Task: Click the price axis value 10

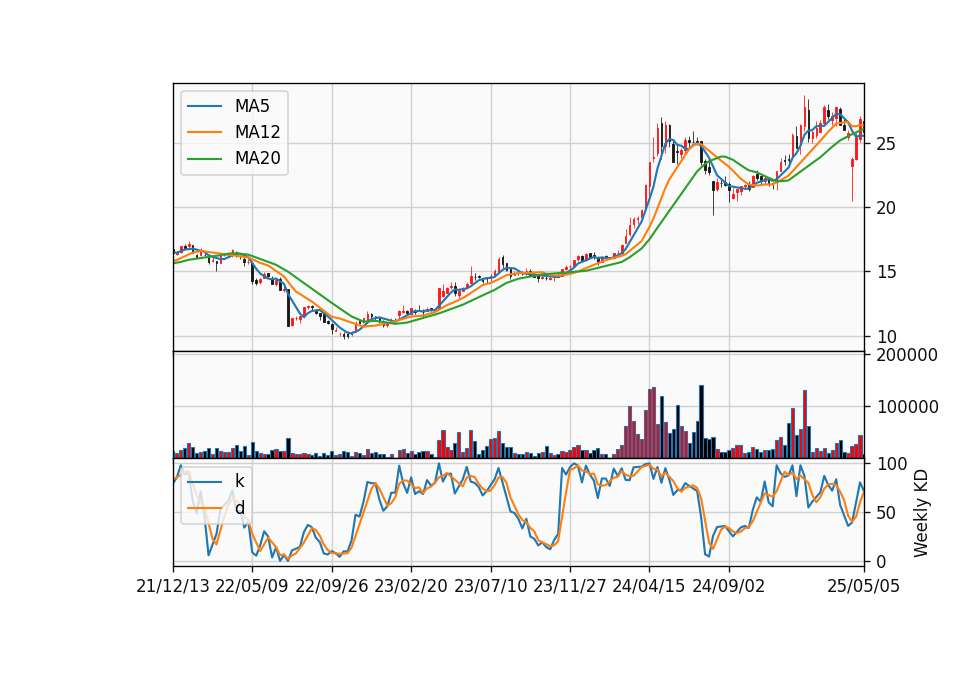Action: click(x=887, y=337)
